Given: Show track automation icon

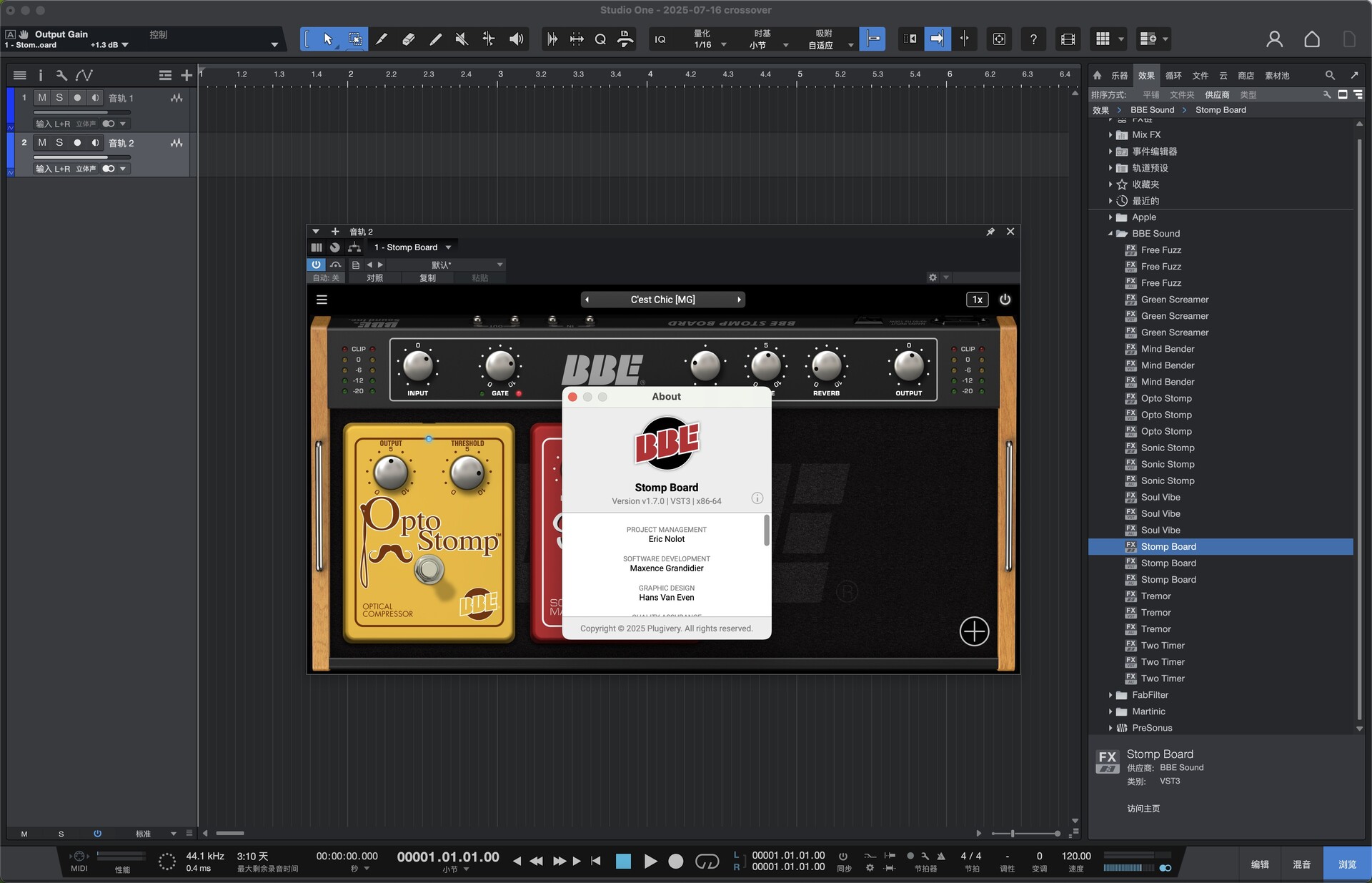Looking at the screenshot, I should [84, 75].
